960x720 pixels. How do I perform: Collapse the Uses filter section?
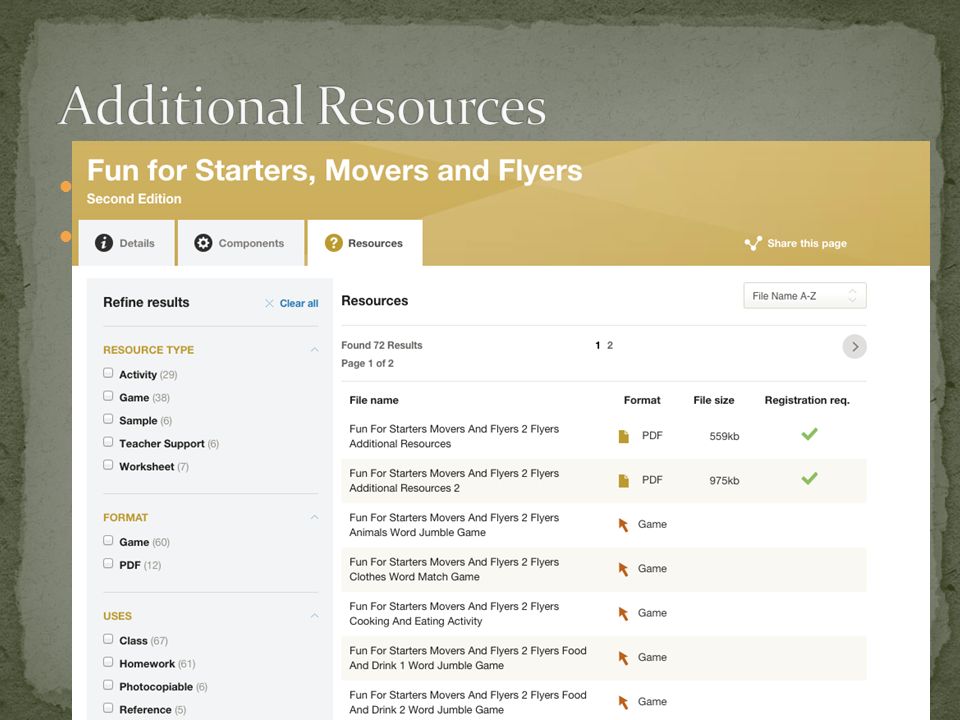[315, 615]
